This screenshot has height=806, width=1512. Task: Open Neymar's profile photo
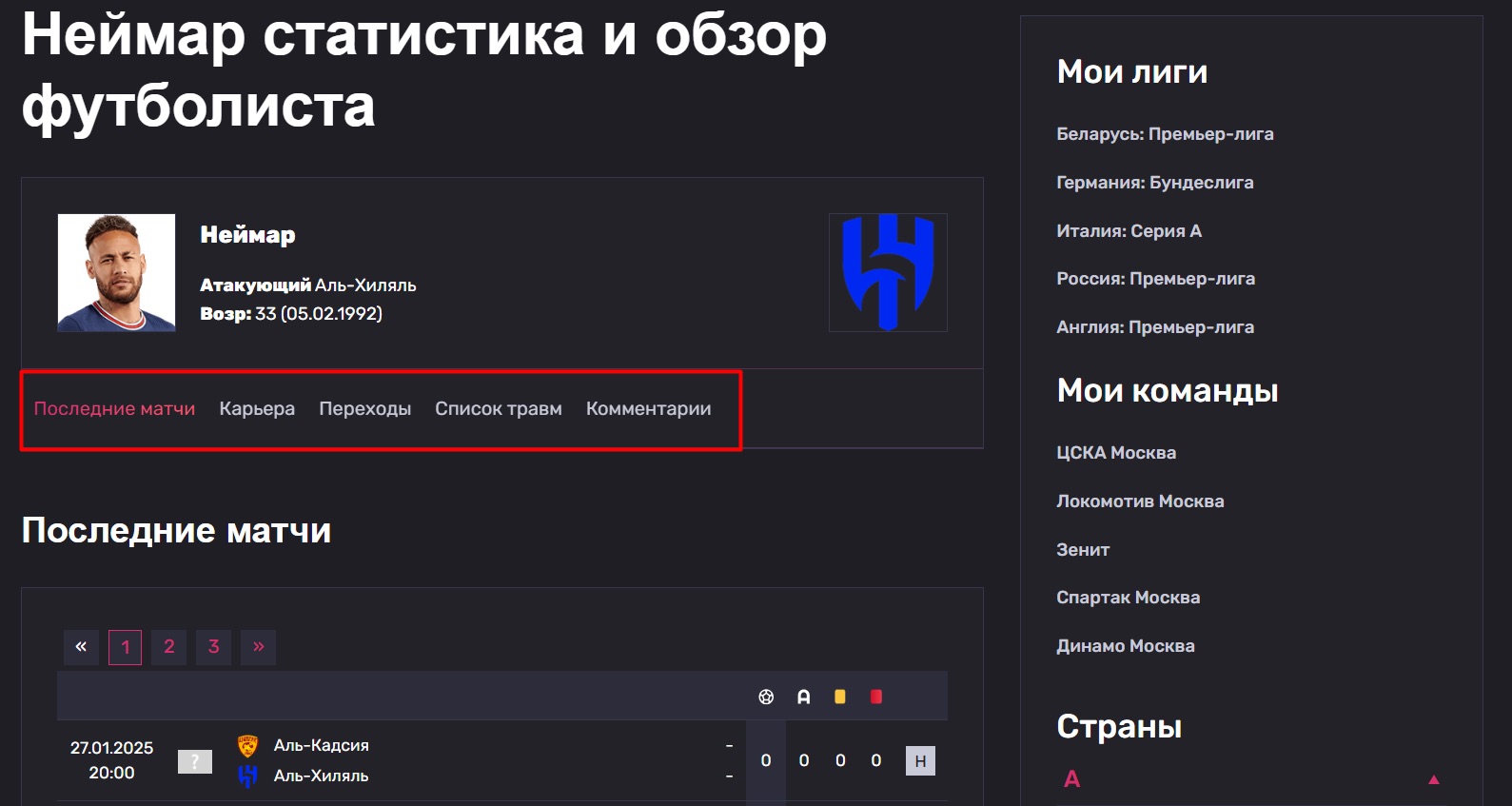click(116, 272)
